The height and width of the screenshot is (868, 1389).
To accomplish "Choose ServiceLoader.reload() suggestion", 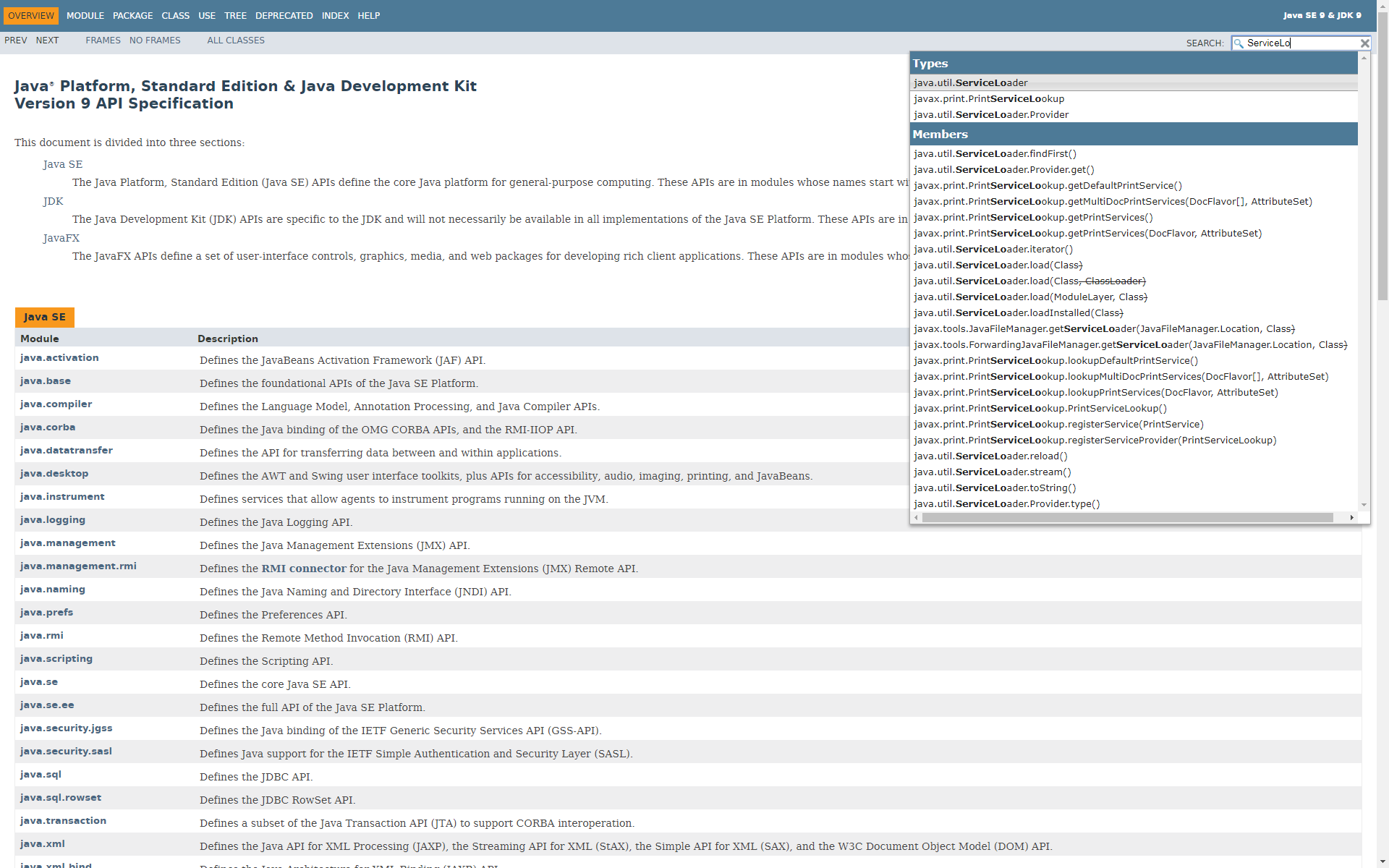I will click(1134, 456).
